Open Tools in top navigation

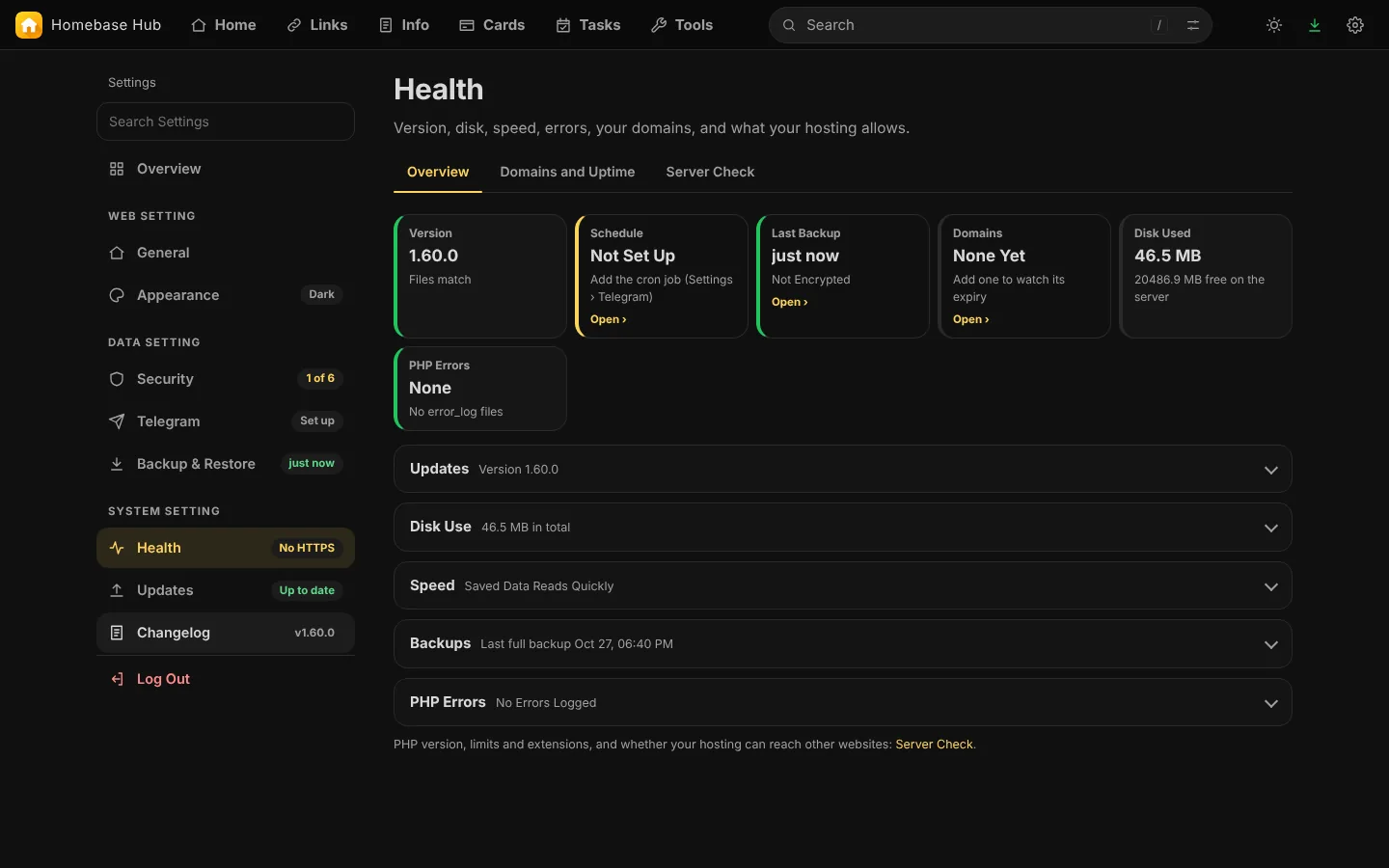[682, 25]
